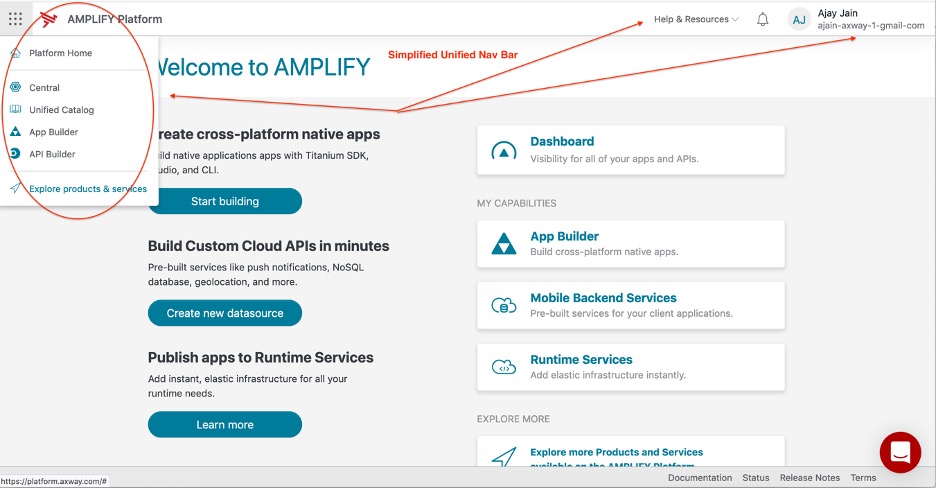Open the app switcher grid icon
The image size is (936, 488).
coord(16,18)
